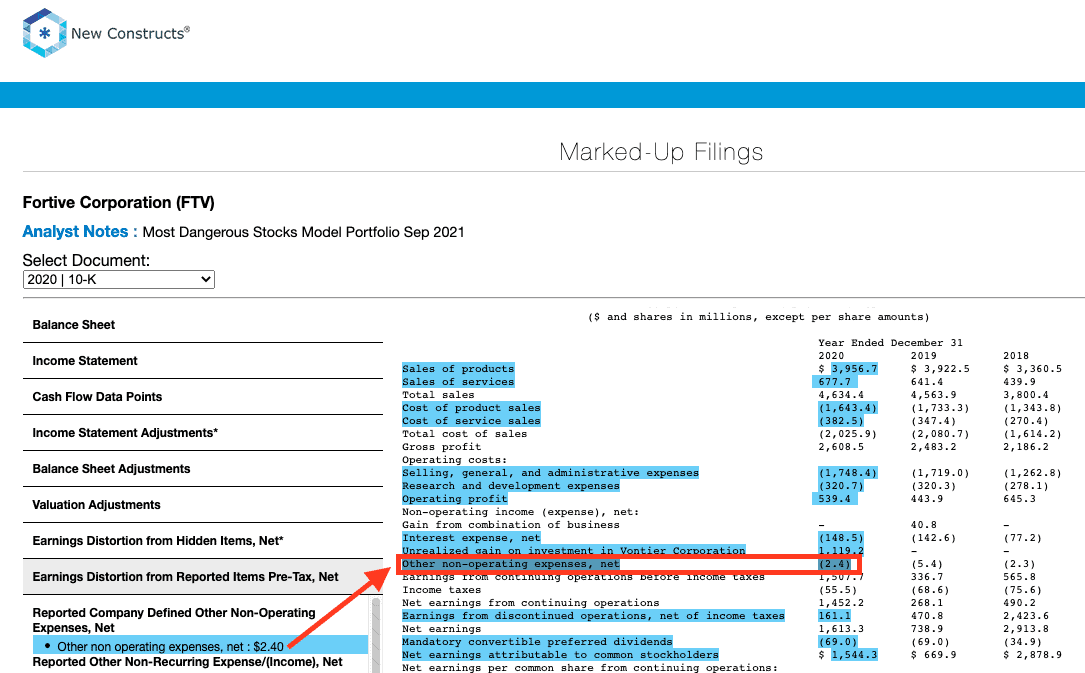Open the Select Document dropdown
Screen dimensions: 1085x673
pos(119,279)
